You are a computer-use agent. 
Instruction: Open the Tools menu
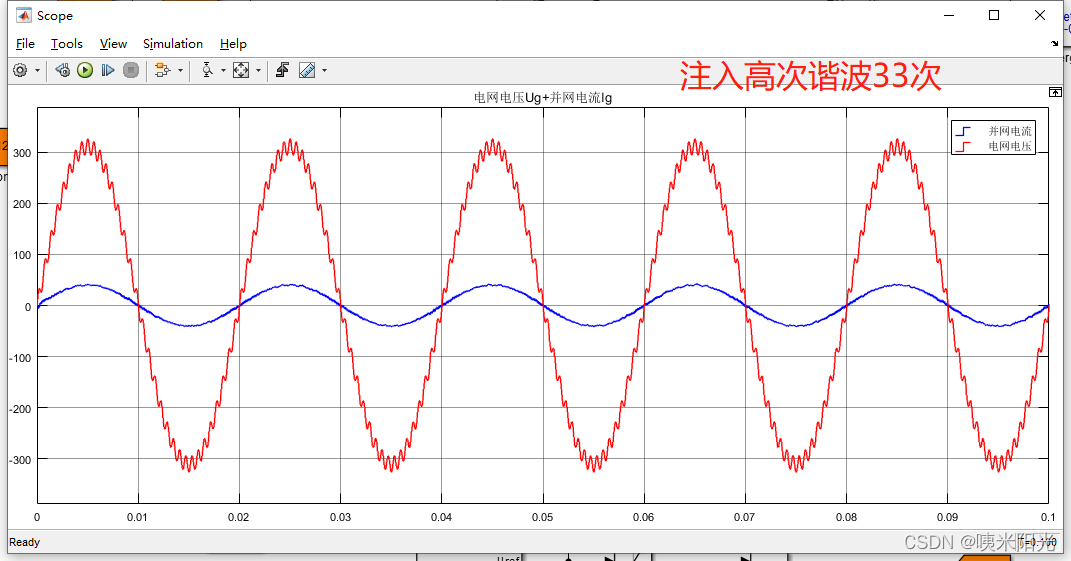67,44
